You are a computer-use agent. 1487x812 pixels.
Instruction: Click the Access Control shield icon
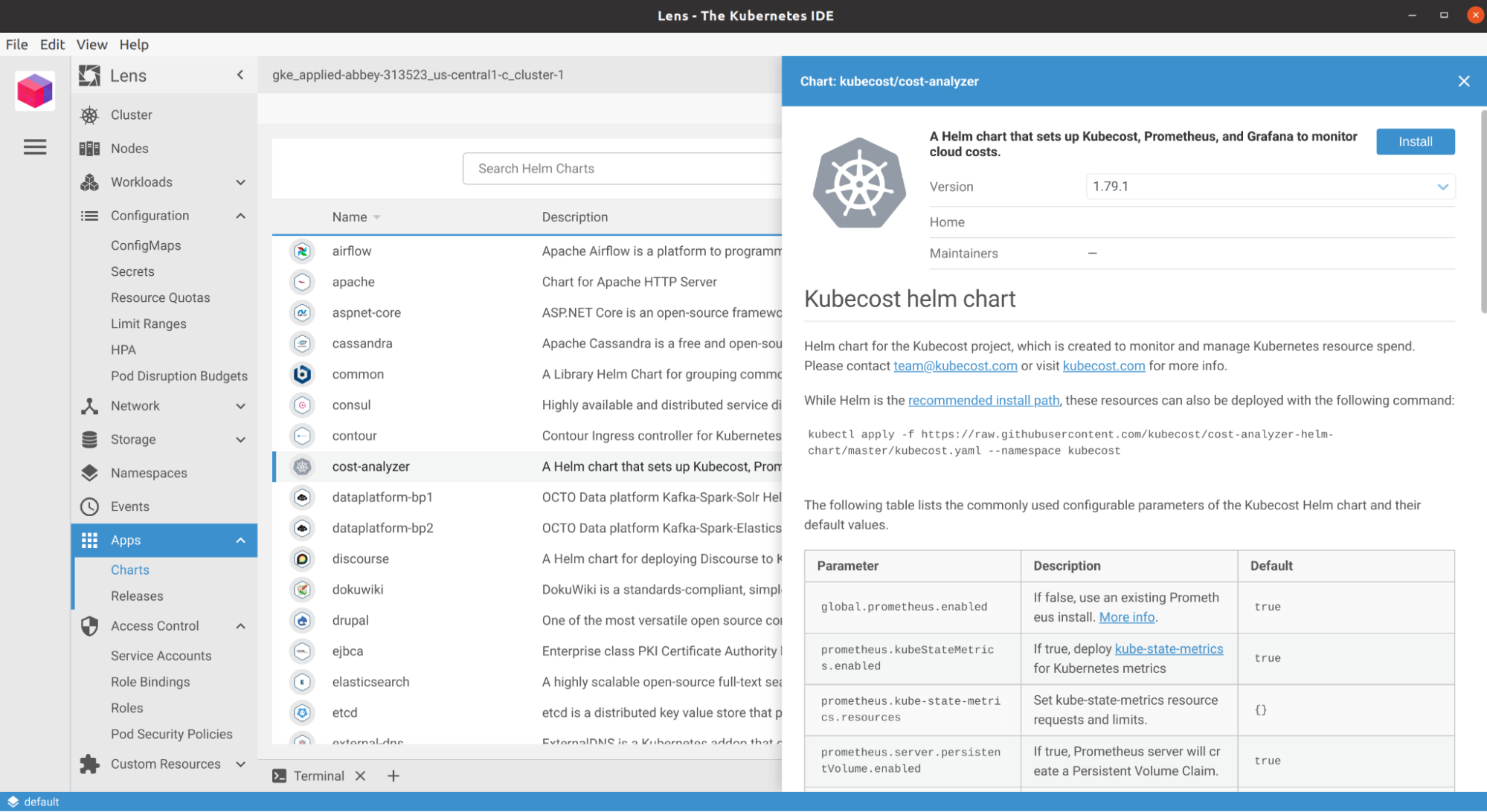[89, 626]
